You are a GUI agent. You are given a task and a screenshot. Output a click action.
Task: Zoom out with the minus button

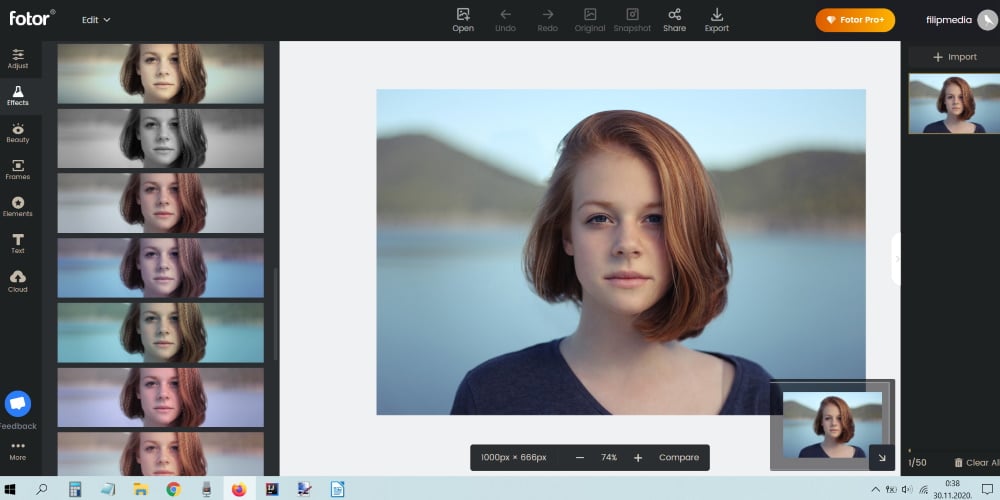click(x=580, y=457)
